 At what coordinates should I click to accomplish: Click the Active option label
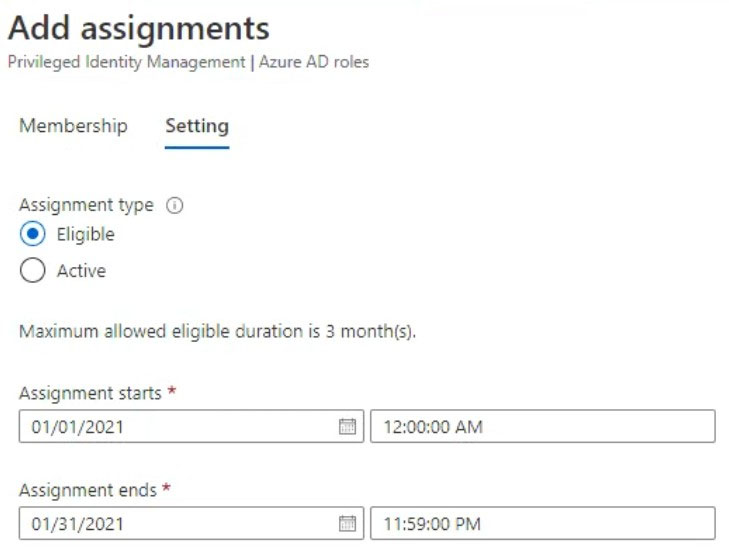point(81,271)
